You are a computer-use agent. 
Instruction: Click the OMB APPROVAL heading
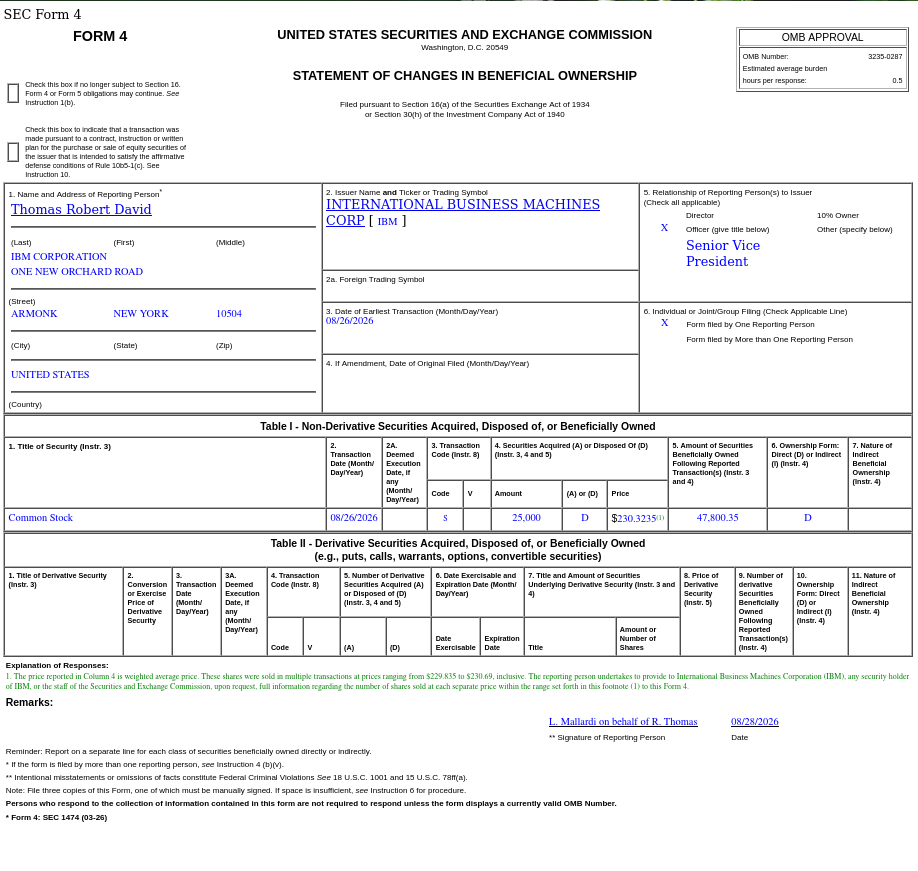822,37
